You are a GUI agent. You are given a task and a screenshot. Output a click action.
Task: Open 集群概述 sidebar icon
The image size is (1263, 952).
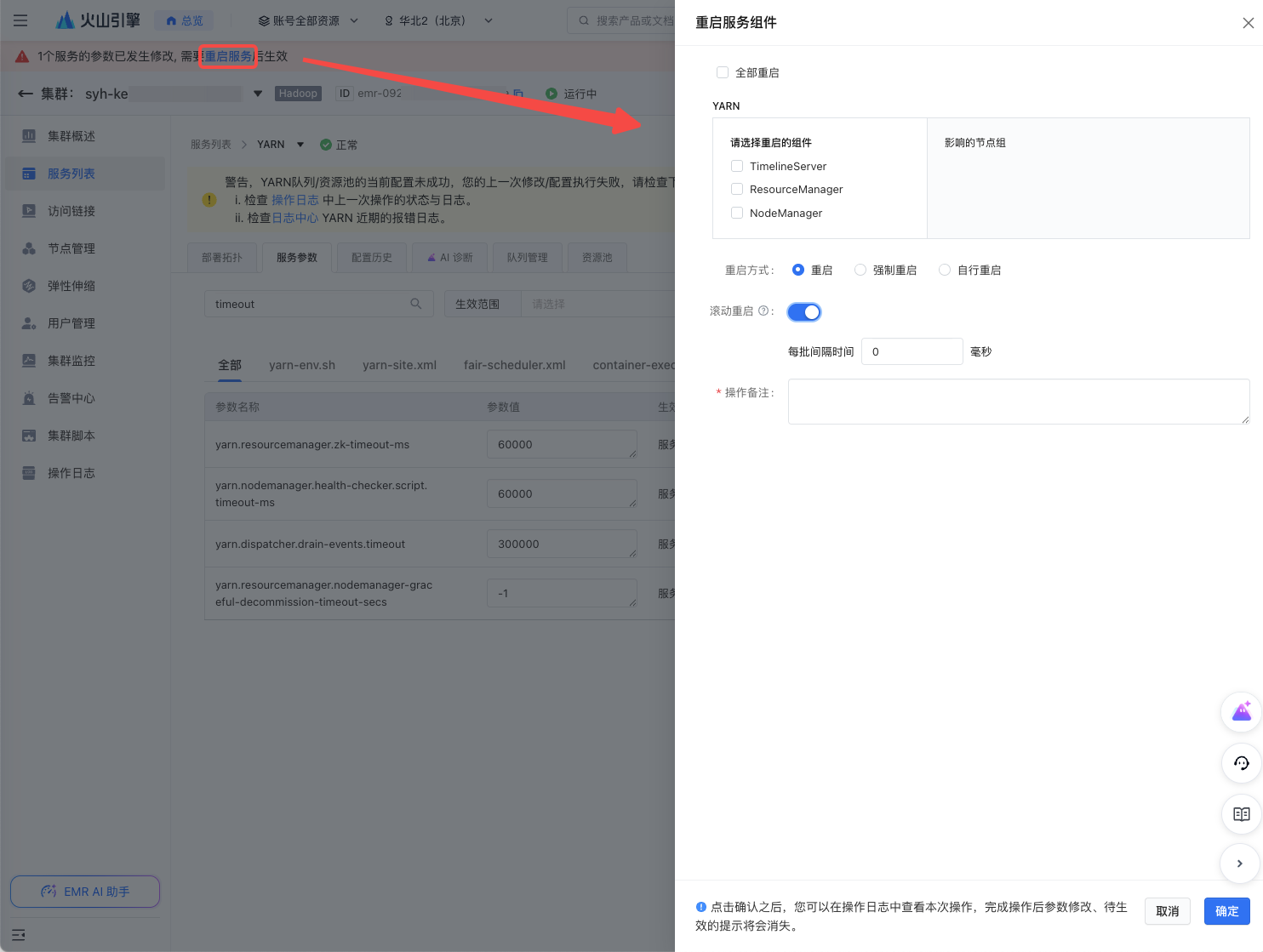click(29, 136)
